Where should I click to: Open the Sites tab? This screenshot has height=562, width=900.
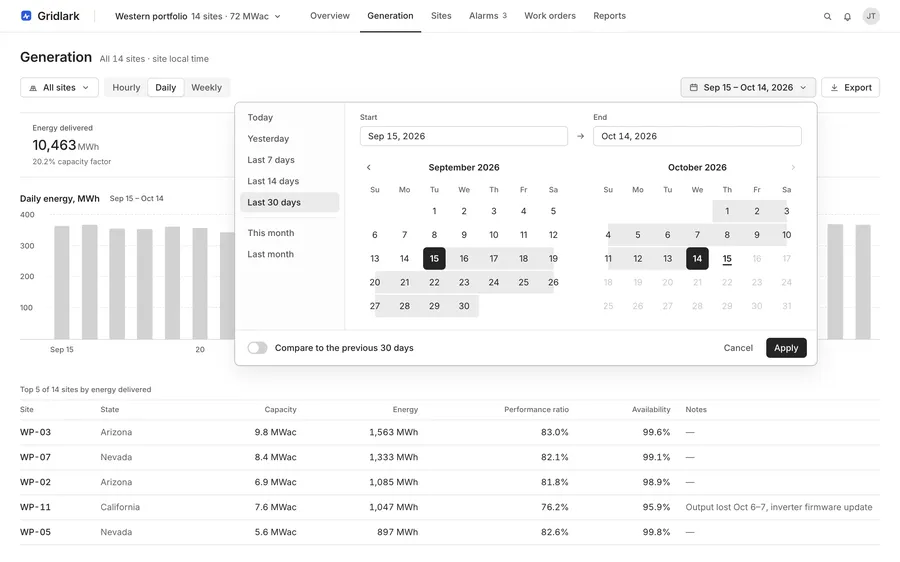pos(441,16)
